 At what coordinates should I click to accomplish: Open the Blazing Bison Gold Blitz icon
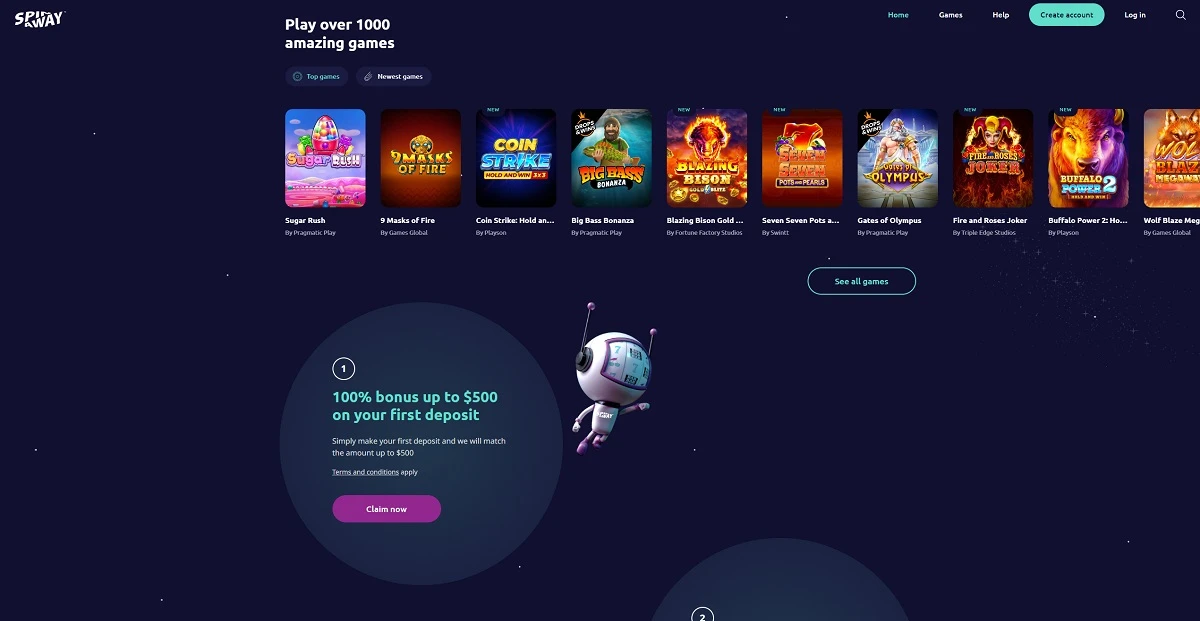[x=707, y=158]
